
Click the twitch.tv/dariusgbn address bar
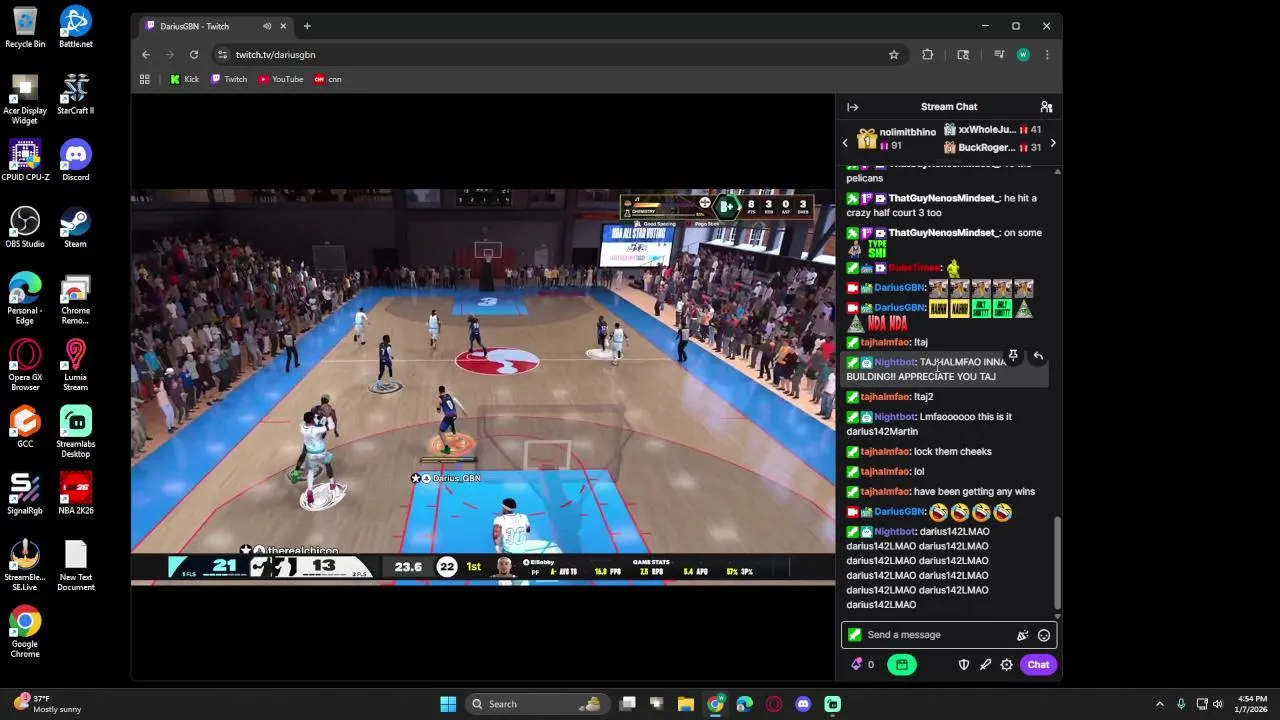click(550, 55)
